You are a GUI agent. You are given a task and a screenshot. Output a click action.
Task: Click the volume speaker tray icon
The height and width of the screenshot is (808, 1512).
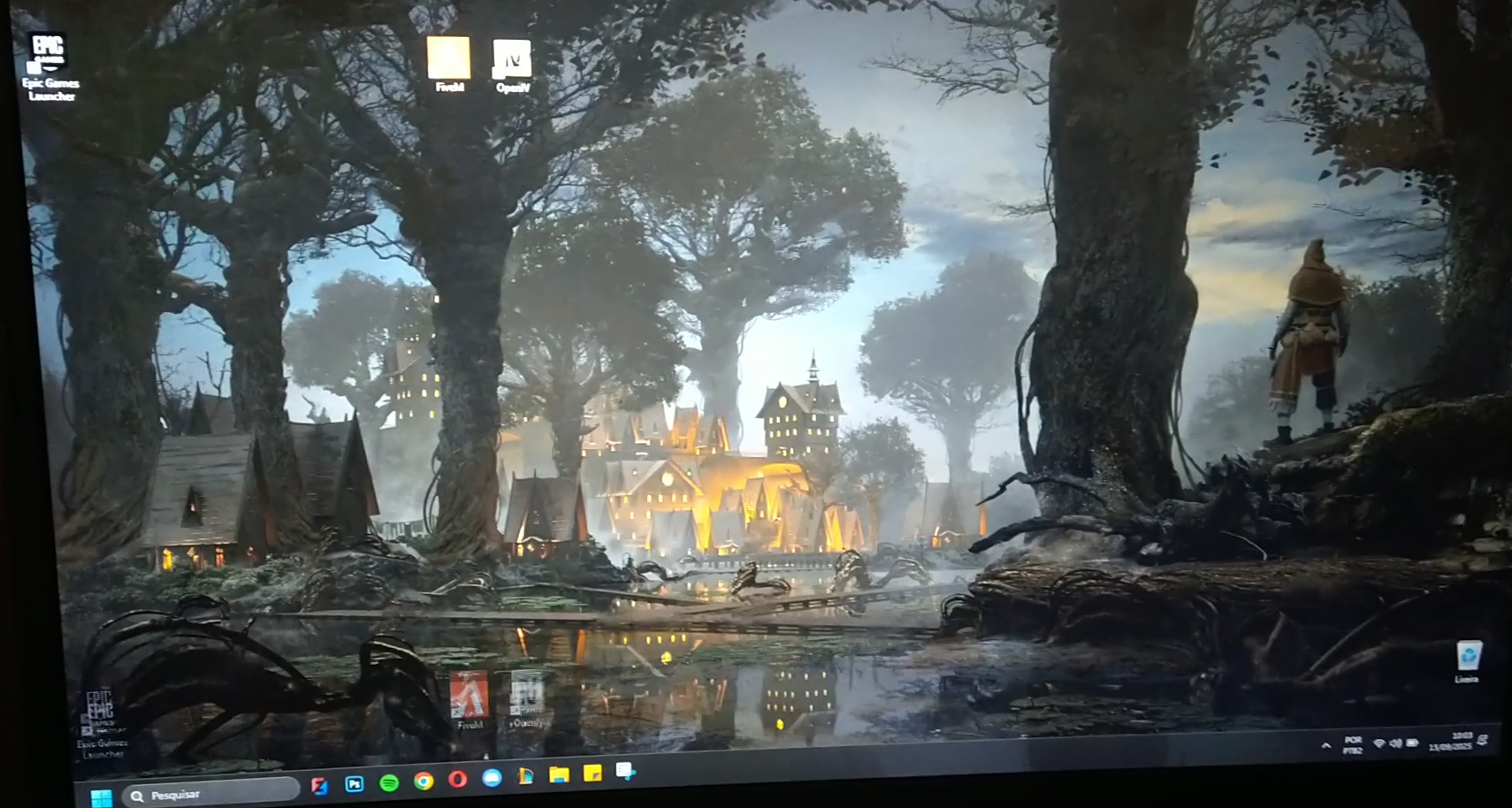click(1395, 743)
